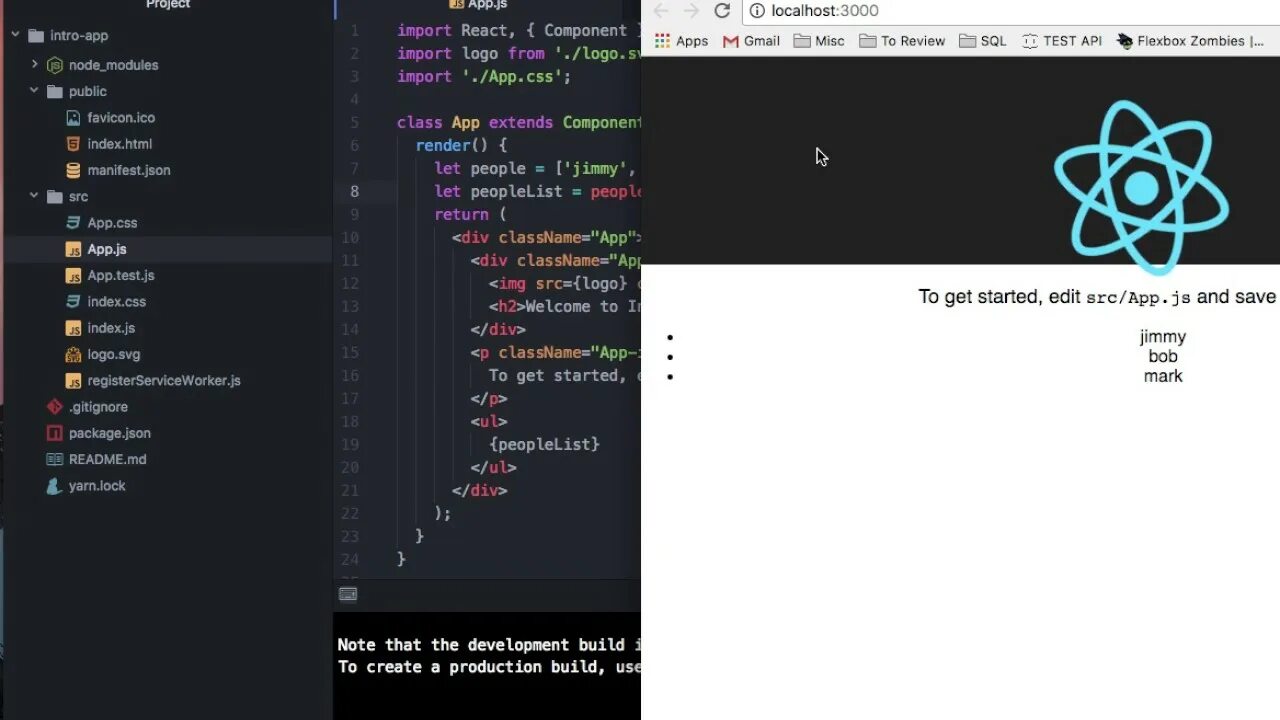Click the intro-app folder icon
Screen dimensions: 1280x720
pyautogui.click(x=37, y=36)
